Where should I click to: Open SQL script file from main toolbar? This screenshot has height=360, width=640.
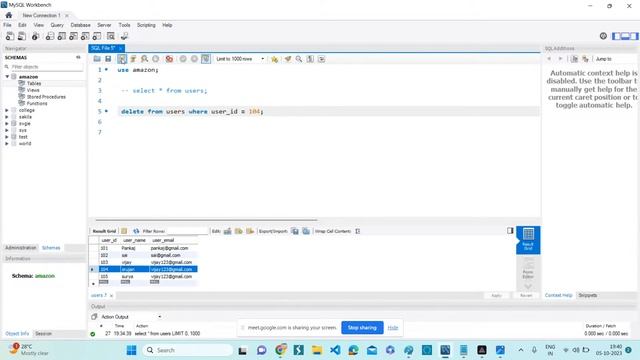coord(22,36)
